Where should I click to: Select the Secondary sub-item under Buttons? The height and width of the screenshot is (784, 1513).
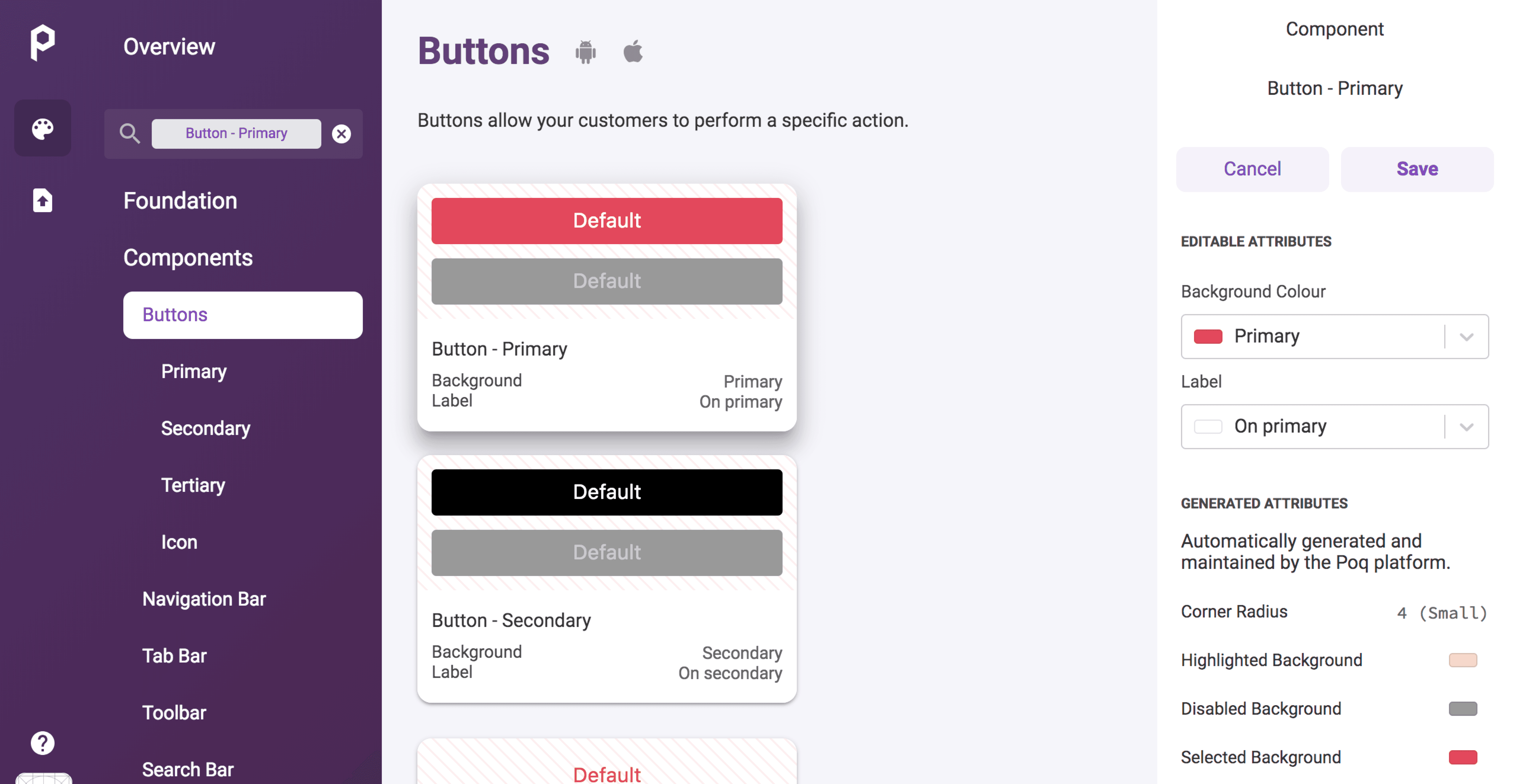coord(205,428)
